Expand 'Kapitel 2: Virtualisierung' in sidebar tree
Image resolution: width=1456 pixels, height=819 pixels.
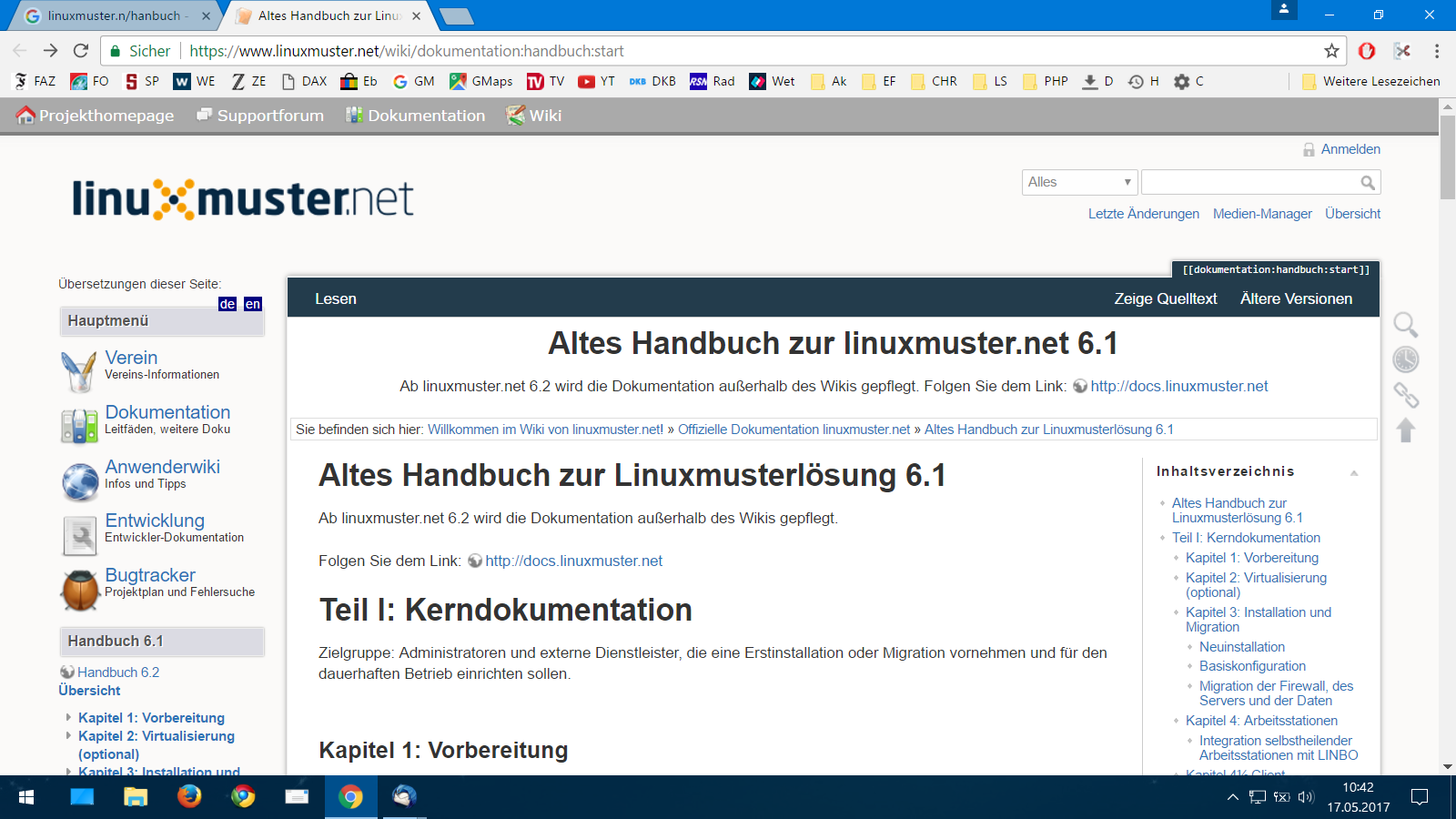pyautogui.click(x=68, y=736)
